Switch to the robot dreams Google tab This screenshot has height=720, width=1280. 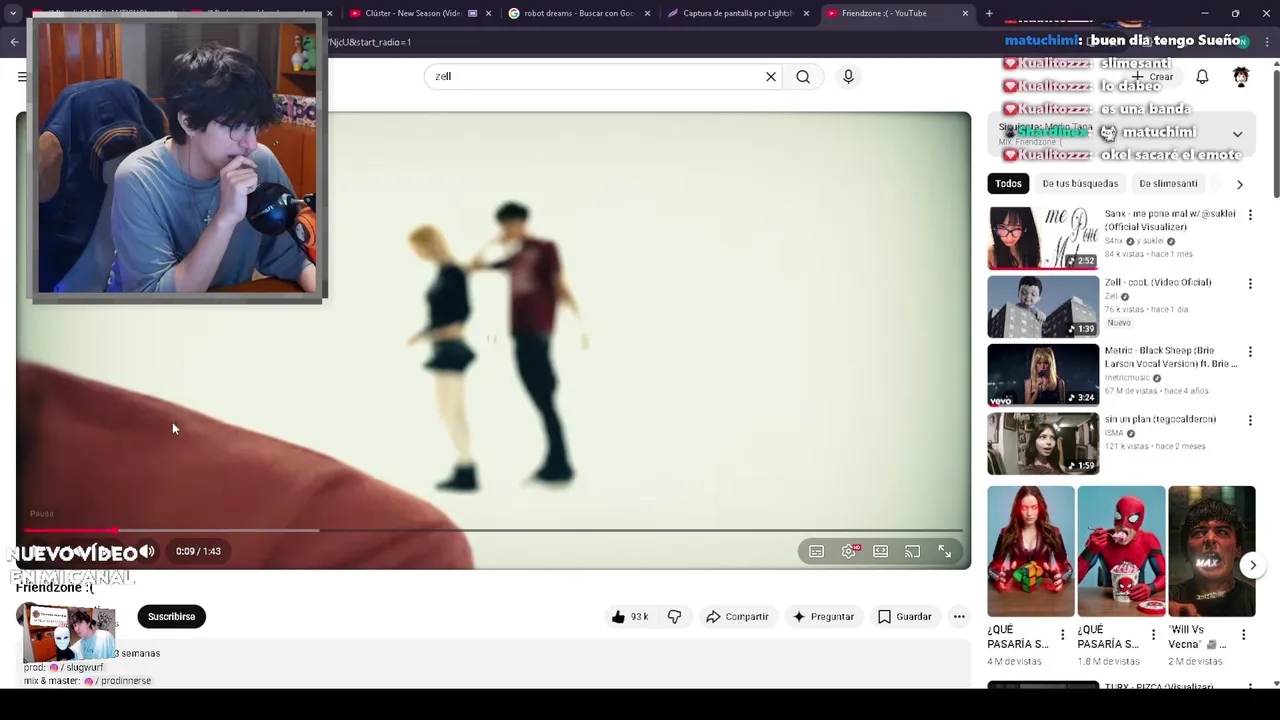pyautogui.click(x=579, y=14)
